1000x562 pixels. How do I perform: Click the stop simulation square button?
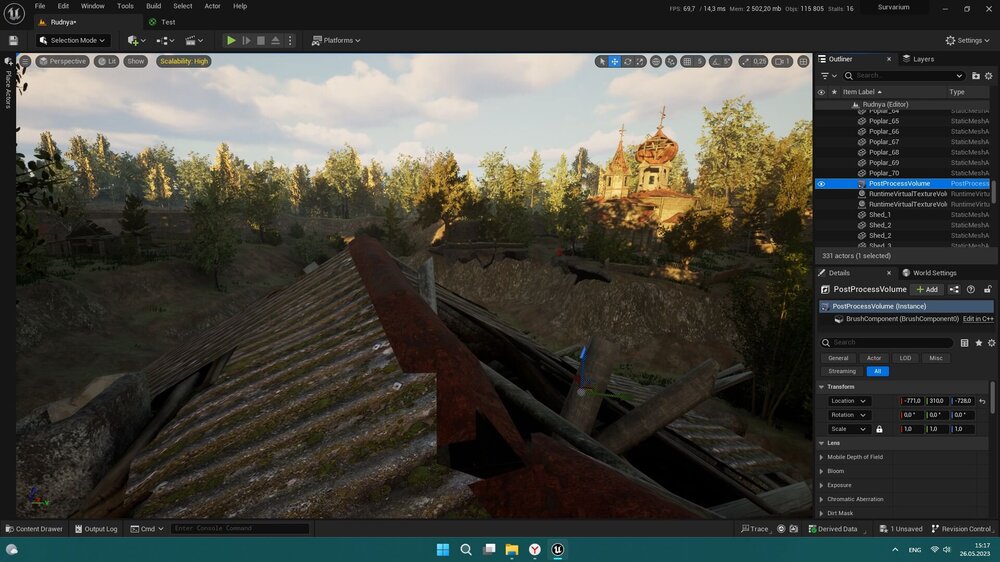261,40
